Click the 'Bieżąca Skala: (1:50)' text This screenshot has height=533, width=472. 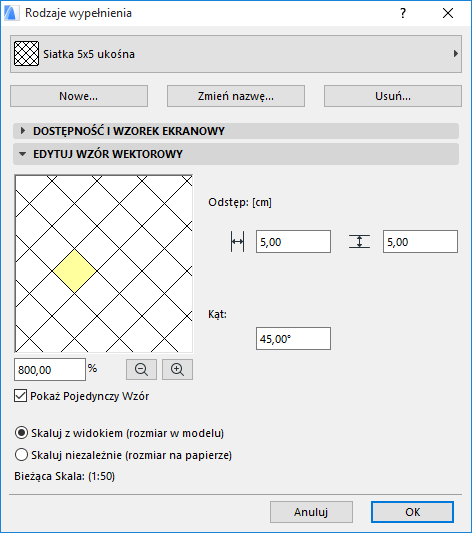point(65,476)
